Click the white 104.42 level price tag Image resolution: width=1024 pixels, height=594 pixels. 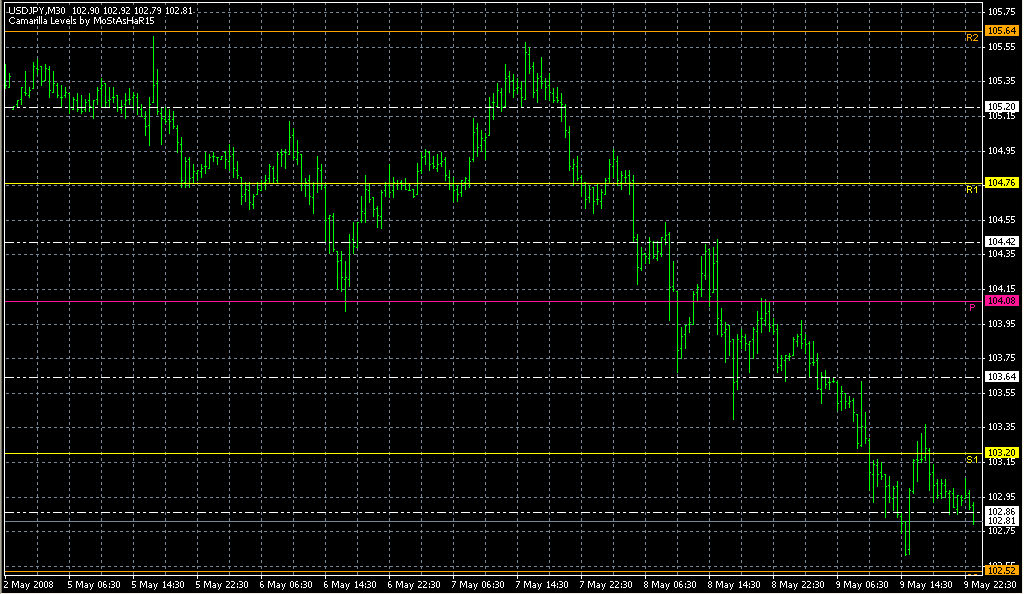coord(1001,242)
